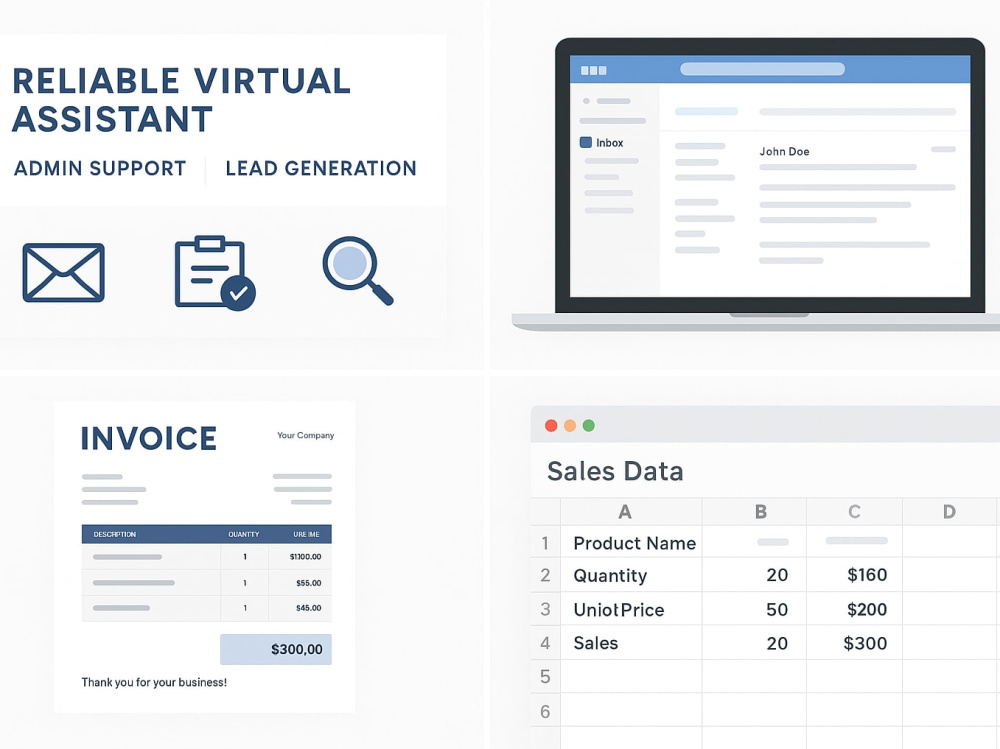Viewport: 1000px width, 749px height.
Task: Click the $1100.00 invoice amount
Action: coord(305,557)
